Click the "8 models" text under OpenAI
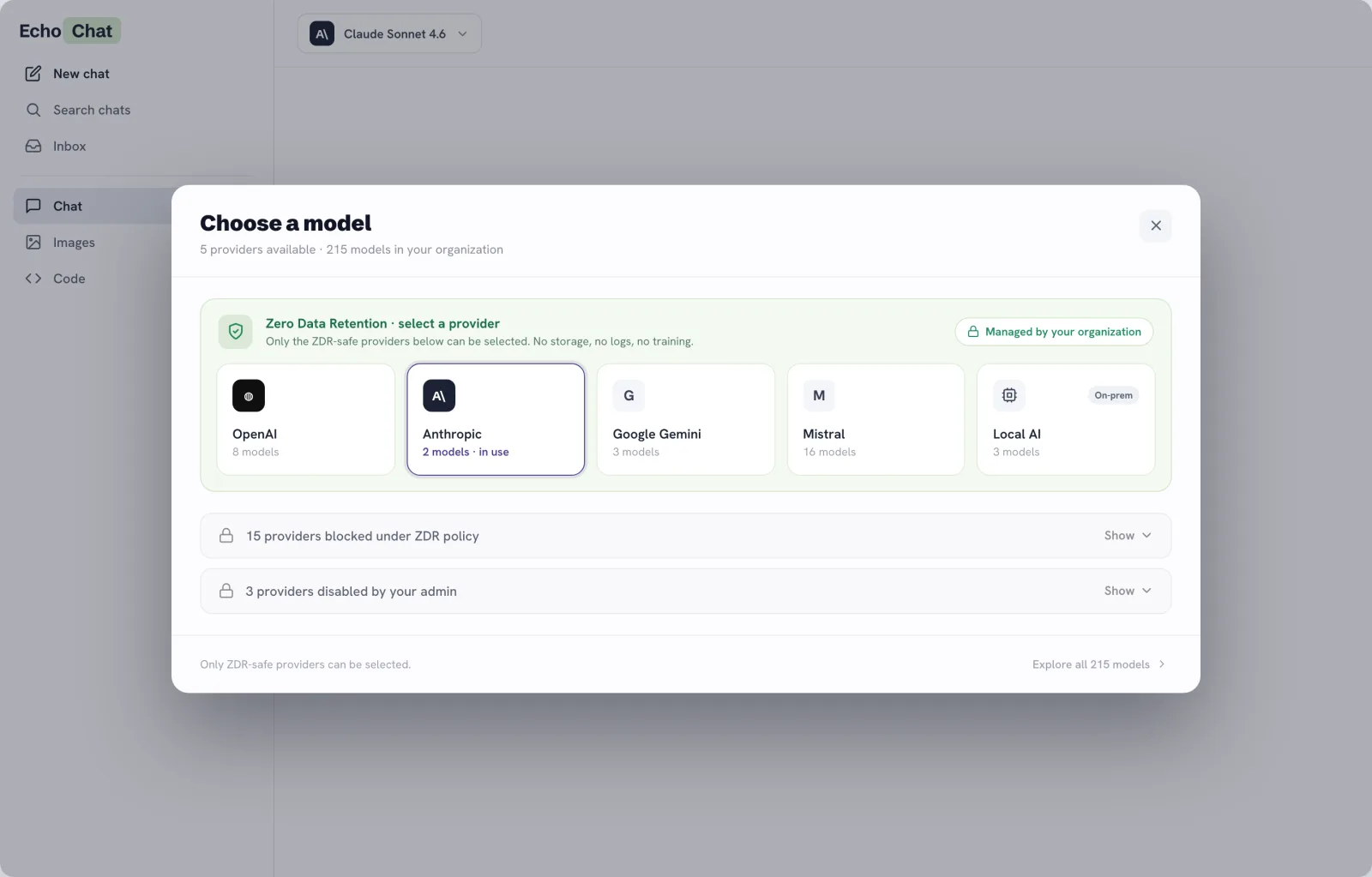Viewport: 1372px width, 877px height. tap(256, 453)
